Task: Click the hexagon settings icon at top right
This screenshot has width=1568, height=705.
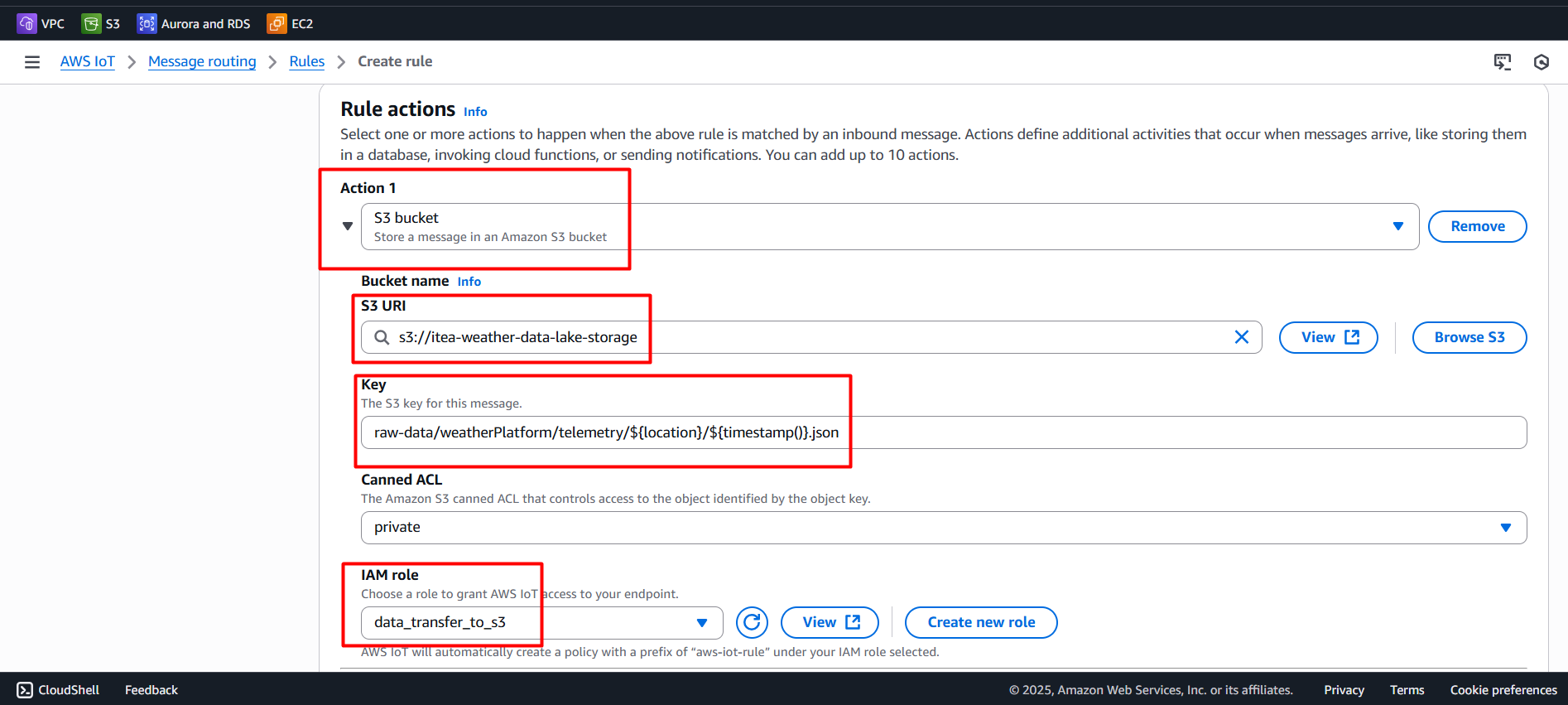Action: (1541, 62)
